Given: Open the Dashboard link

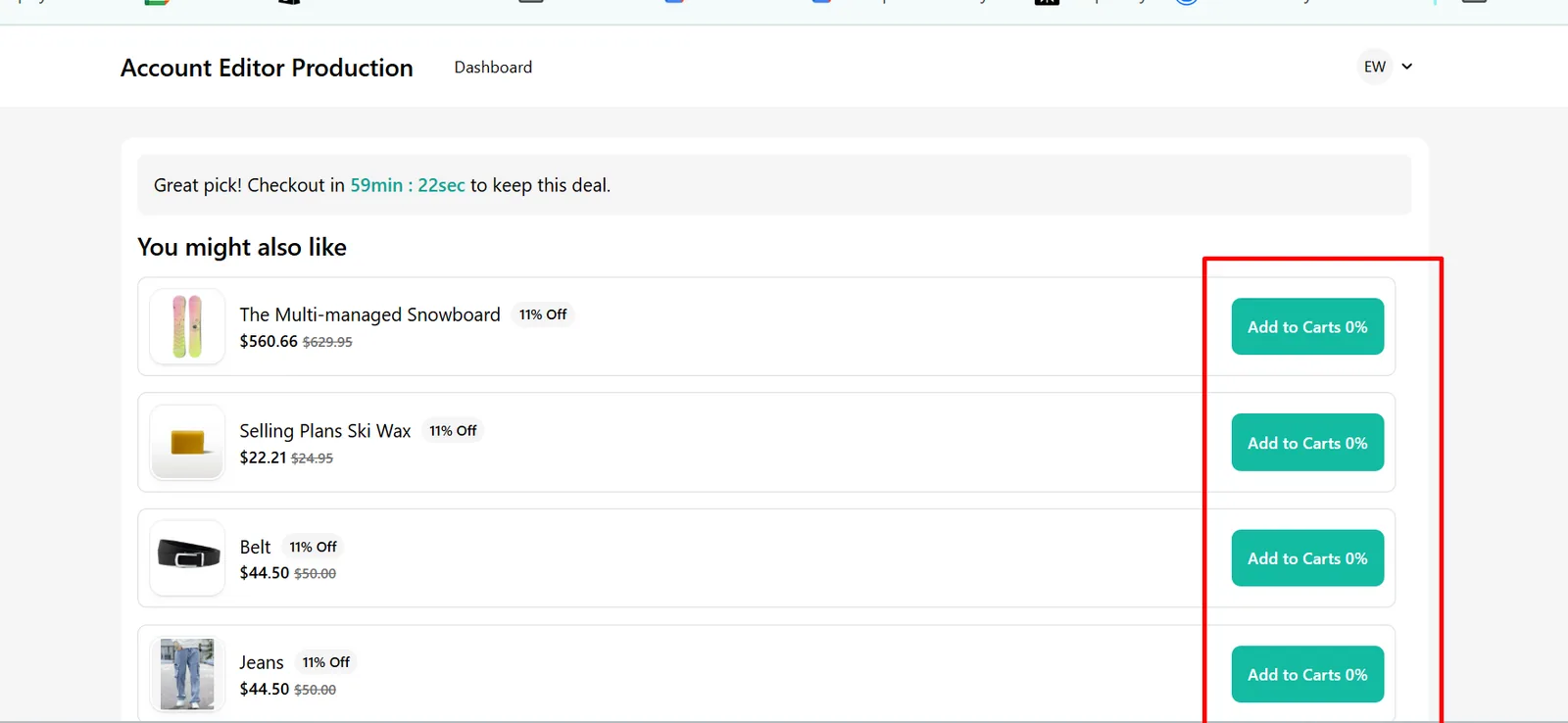Looking at the screenshot, I should tap(493, 67).
